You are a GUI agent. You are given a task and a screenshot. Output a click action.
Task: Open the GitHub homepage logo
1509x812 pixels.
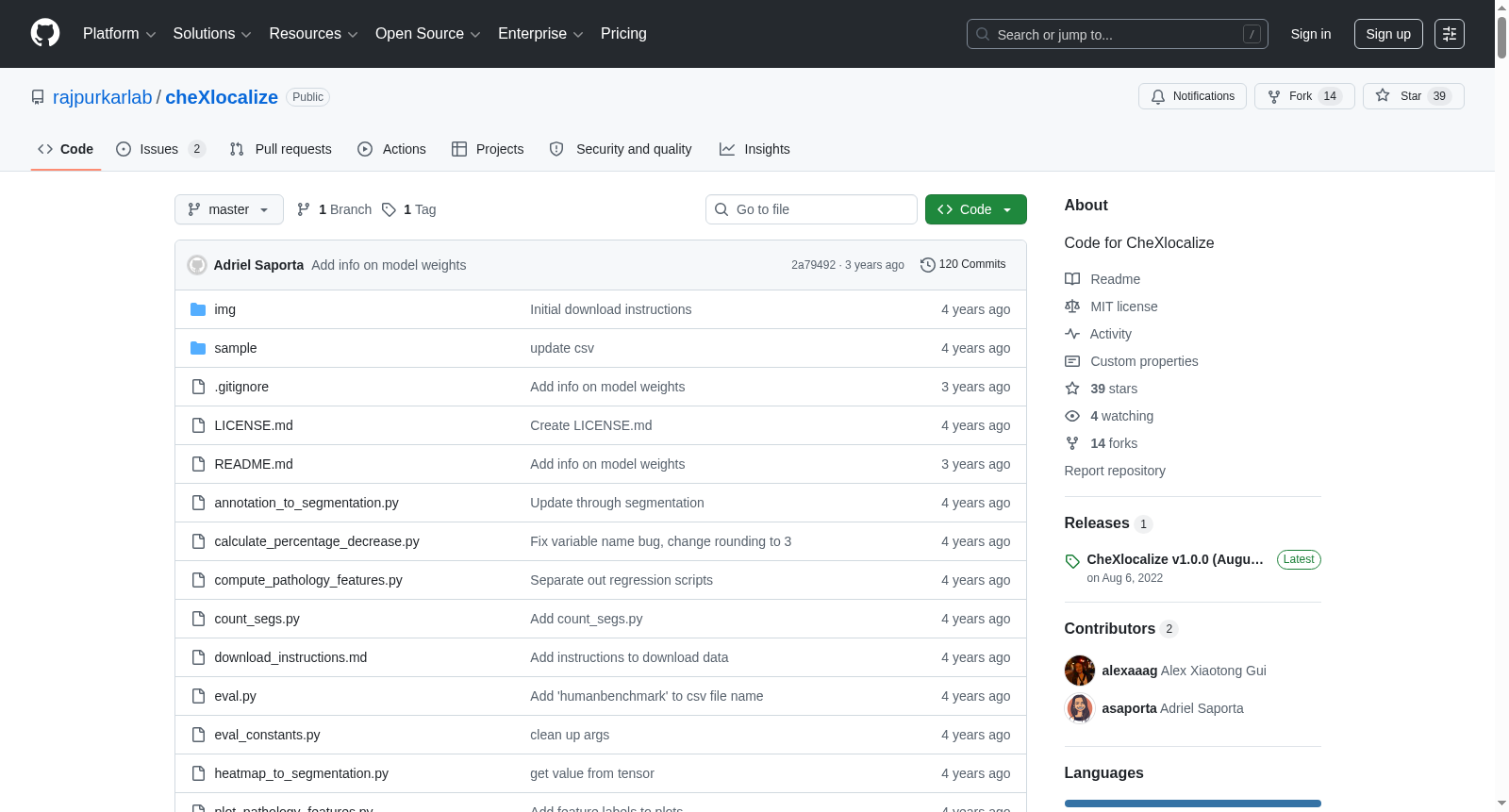45,33
